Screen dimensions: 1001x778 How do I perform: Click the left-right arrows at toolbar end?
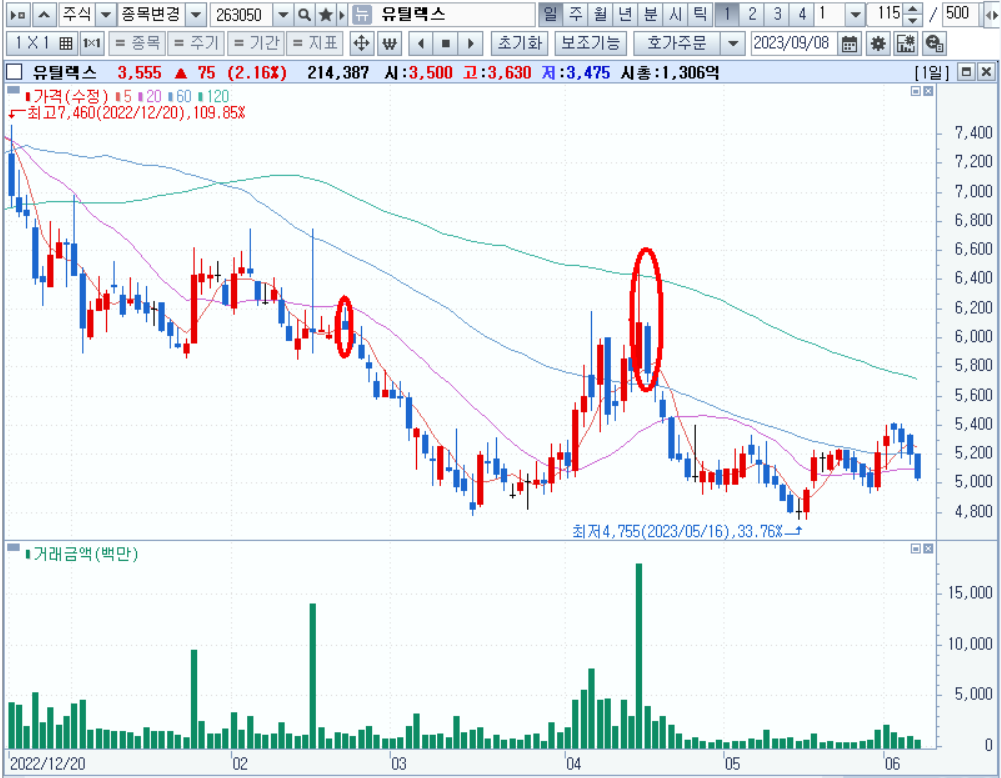point(993,14)
